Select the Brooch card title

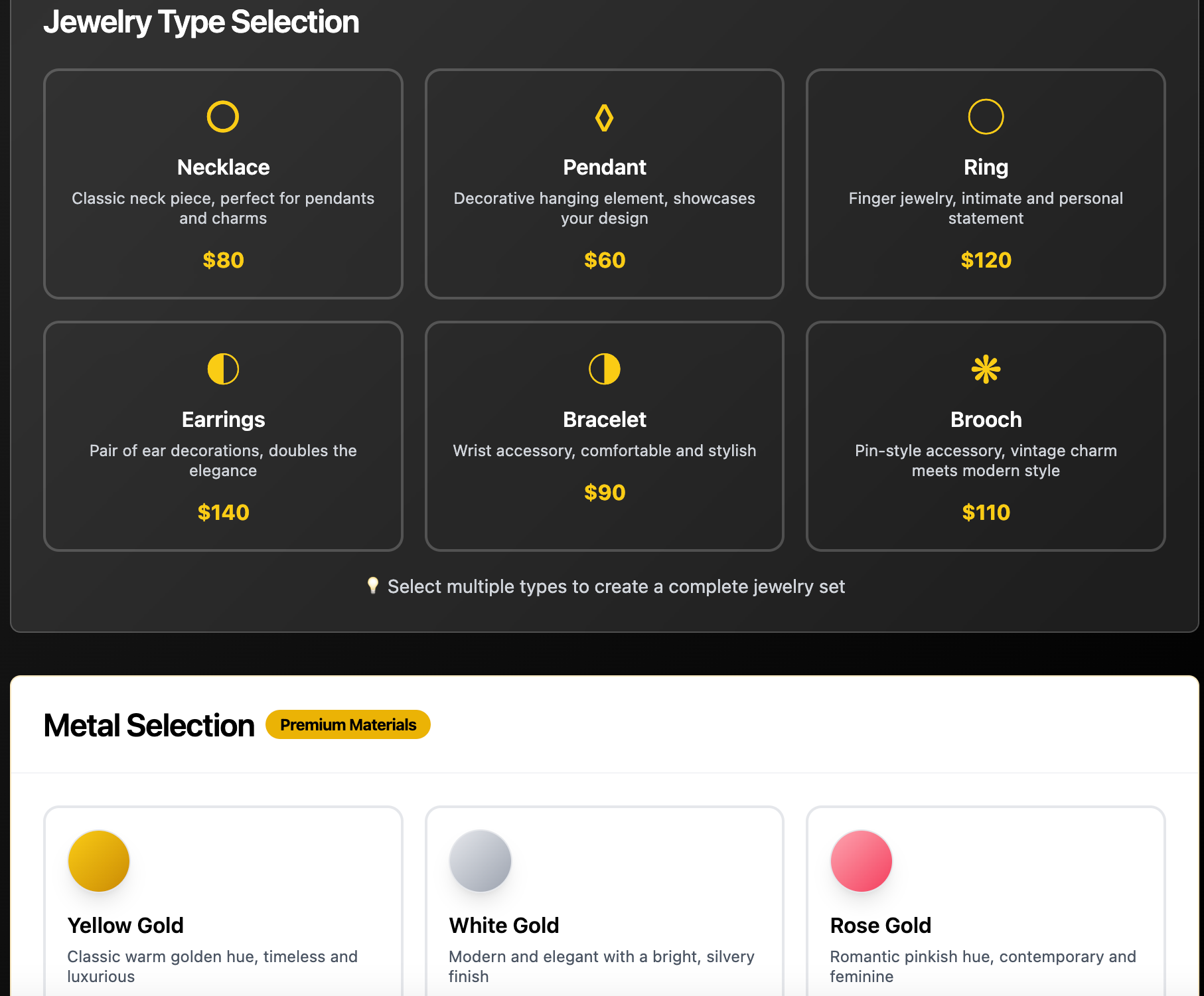pos(986,420)
